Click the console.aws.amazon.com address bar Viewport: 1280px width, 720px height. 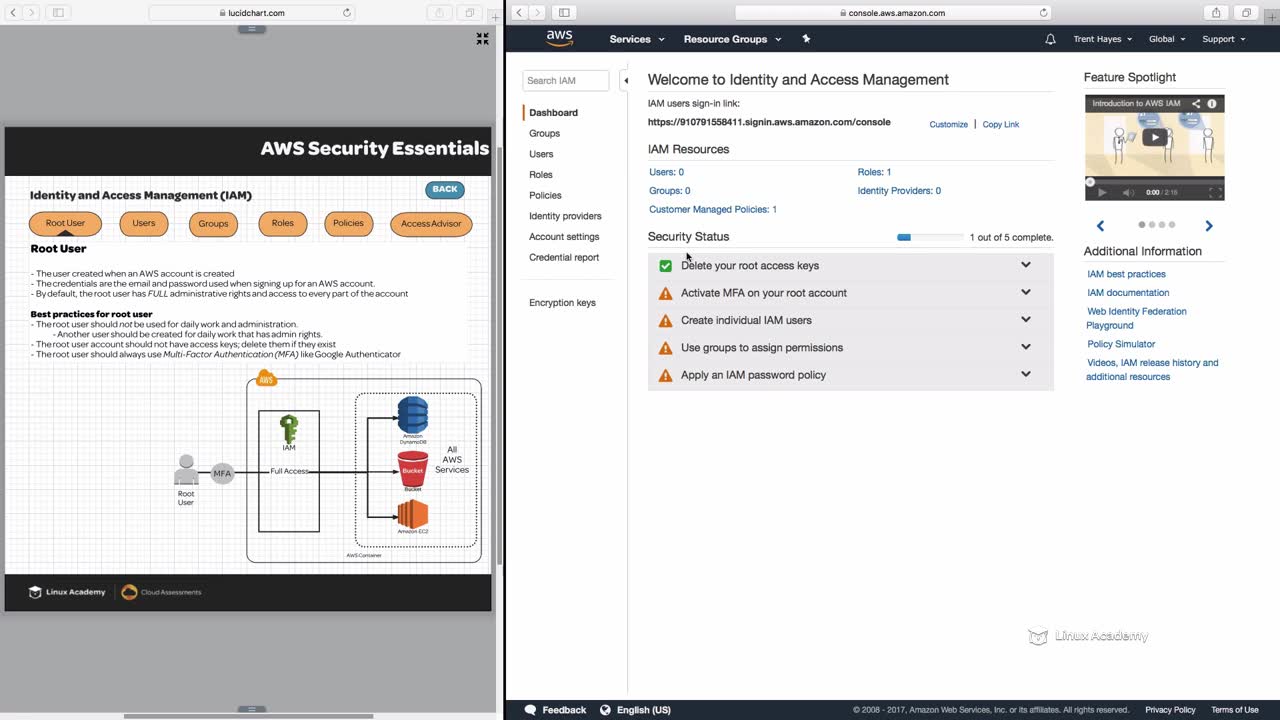893,13
